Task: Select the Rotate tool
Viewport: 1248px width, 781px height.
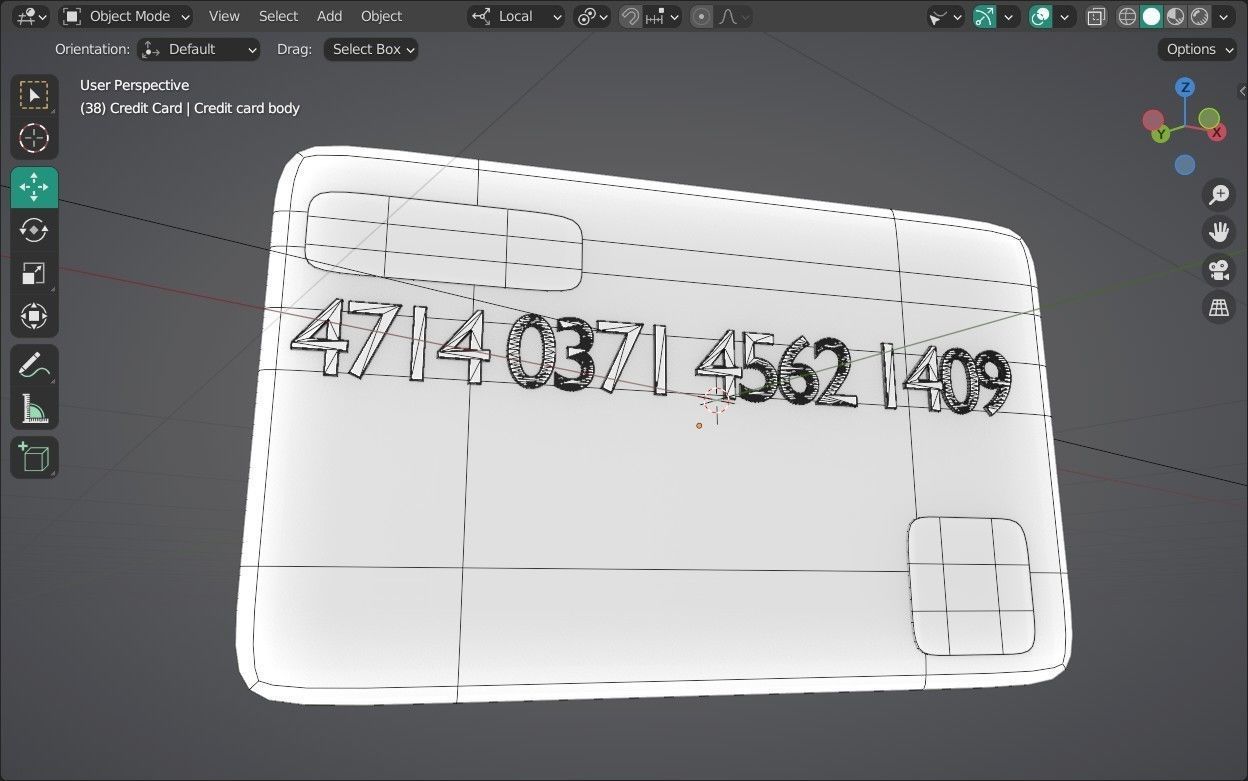Action: pos(34,230)
